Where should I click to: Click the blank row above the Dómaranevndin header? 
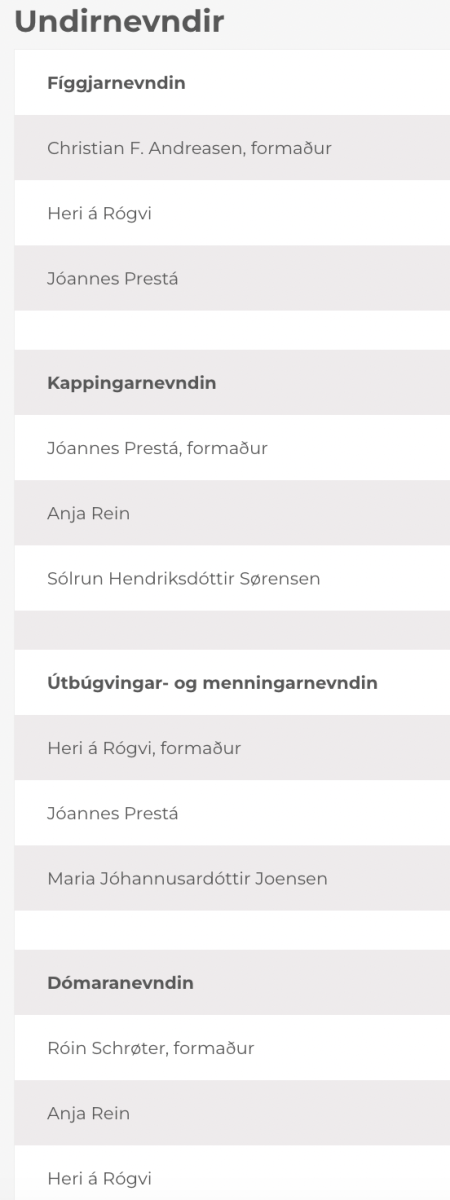(x=232, y=930)
